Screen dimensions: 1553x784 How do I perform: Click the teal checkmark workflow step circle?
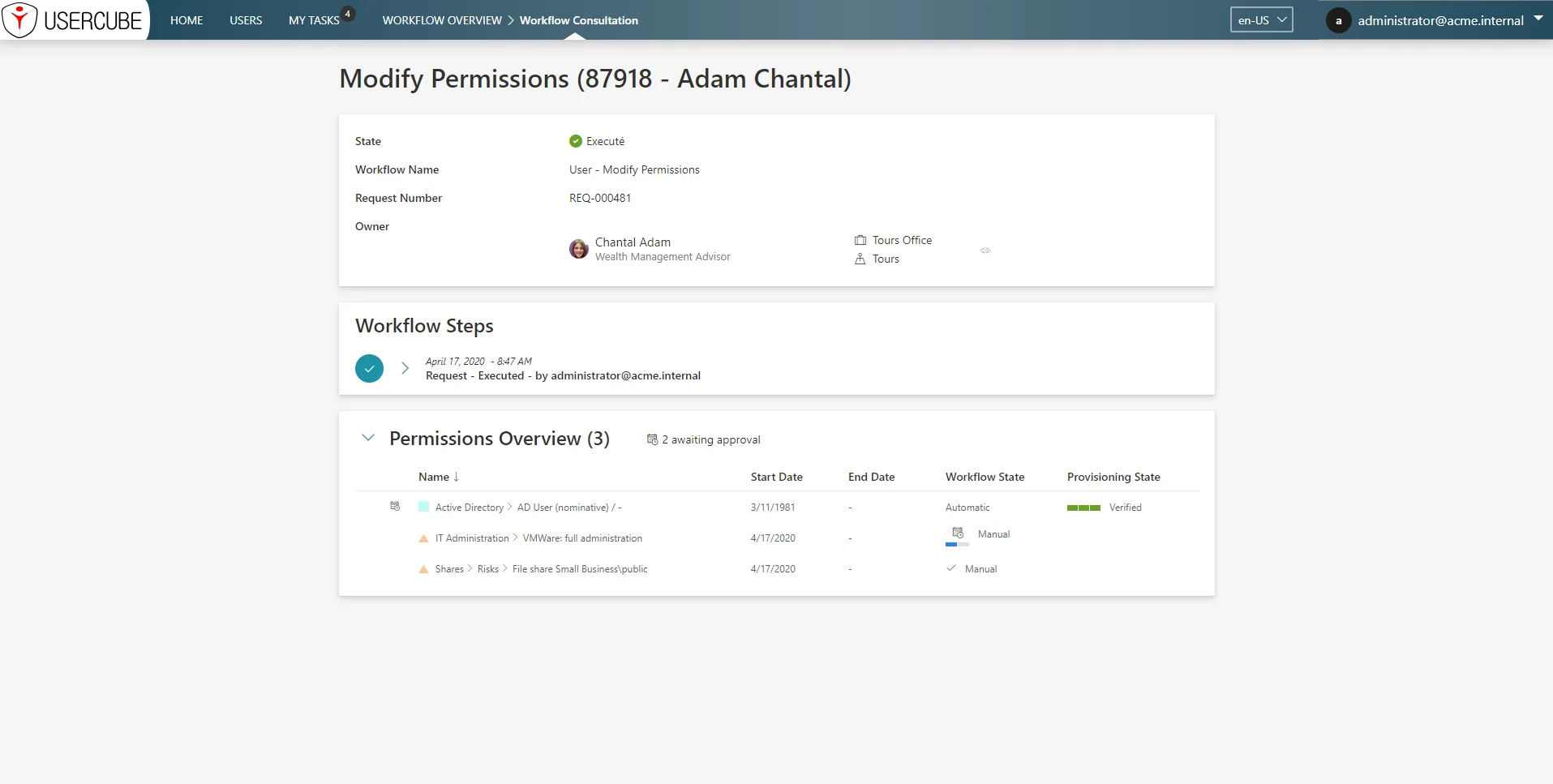369,368
